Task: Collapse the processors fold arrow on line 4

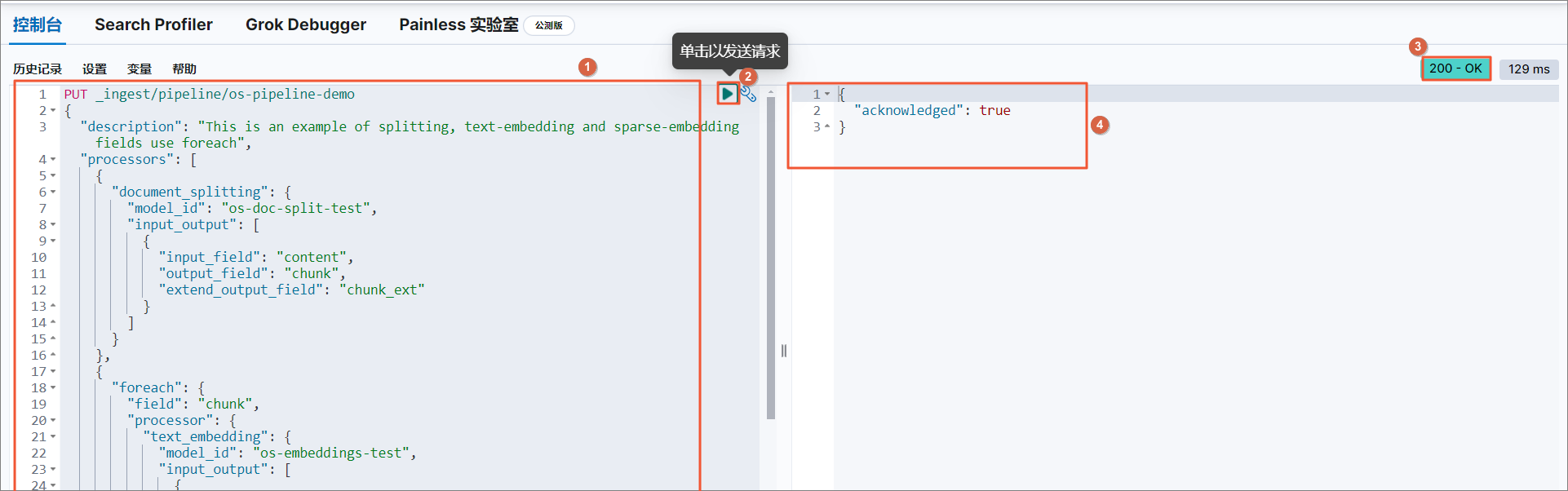Action: point(53,160)
